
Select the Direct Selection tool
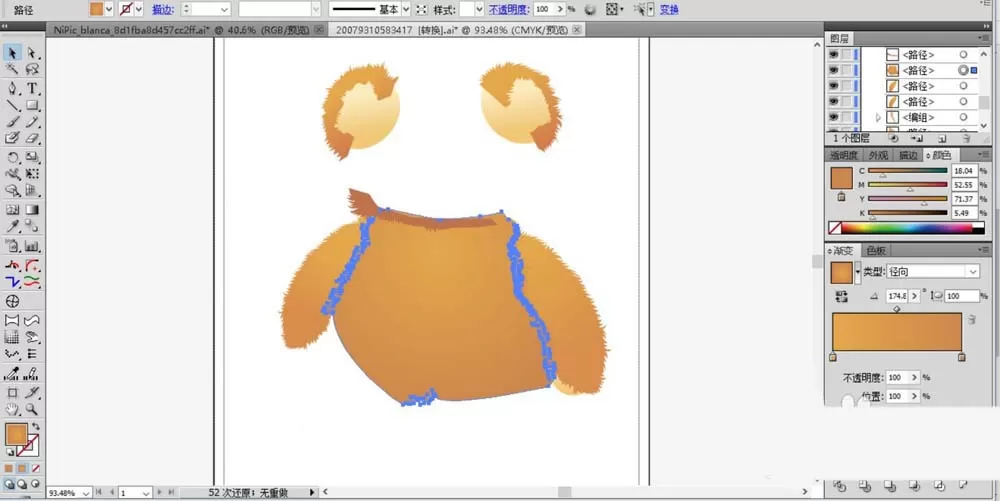(32, 53)
